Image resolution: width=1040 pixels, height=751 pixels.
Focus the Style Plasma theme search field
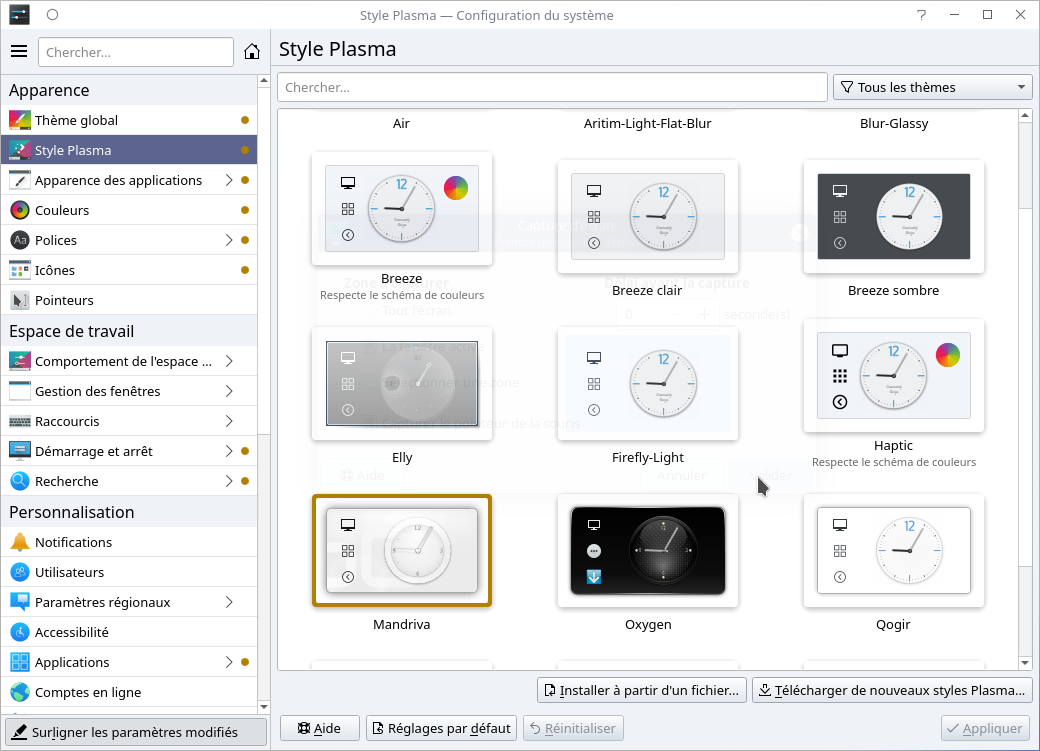(x=552, y=87)
